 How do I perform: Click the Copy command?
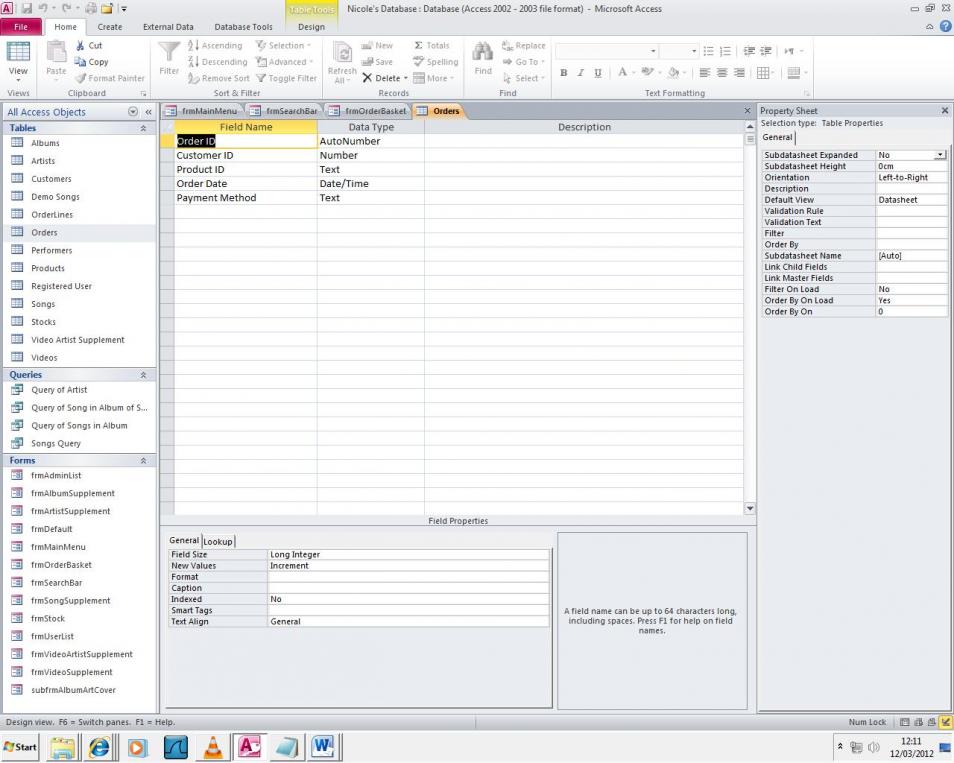coord(91,62)
